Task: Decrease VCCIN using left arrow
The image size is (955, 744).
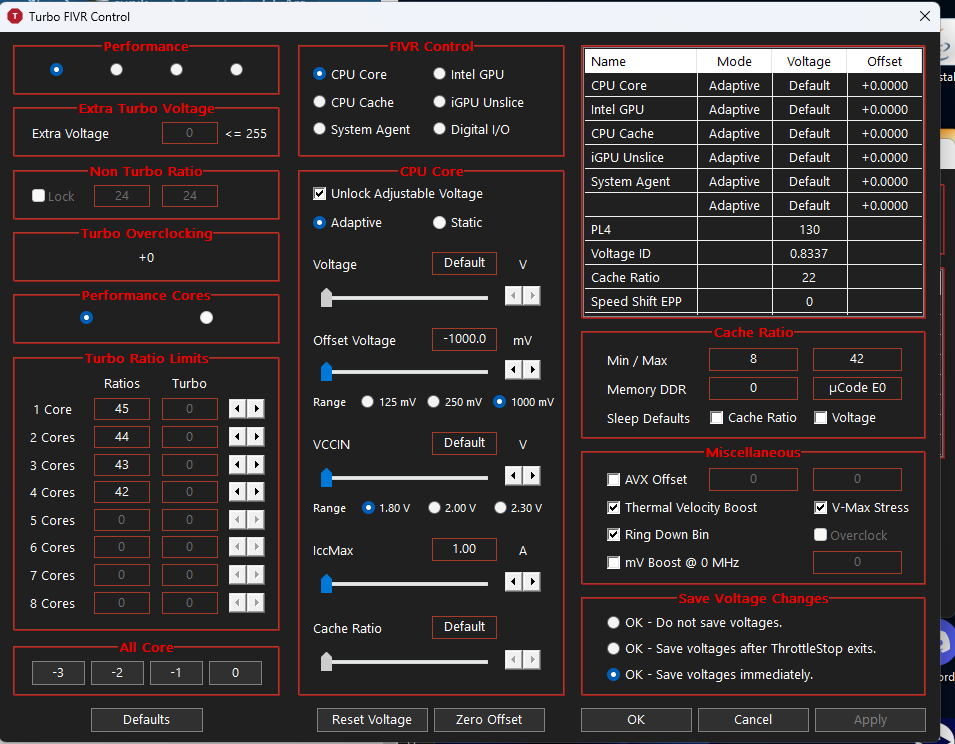Action: click(x=513, y=476)
